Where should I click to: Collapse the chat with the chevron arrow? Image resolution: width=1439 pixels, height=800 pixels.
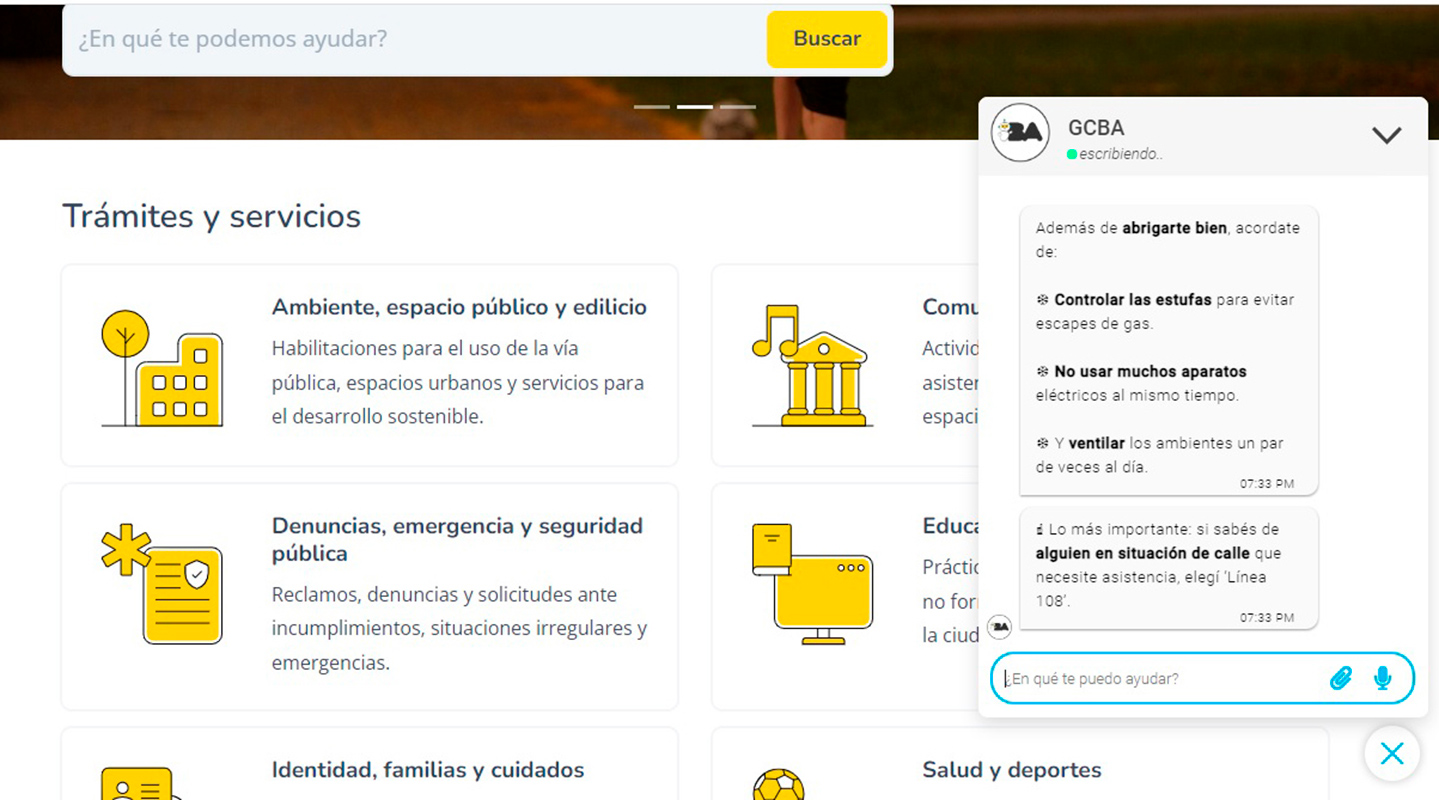click(1386, 135)
